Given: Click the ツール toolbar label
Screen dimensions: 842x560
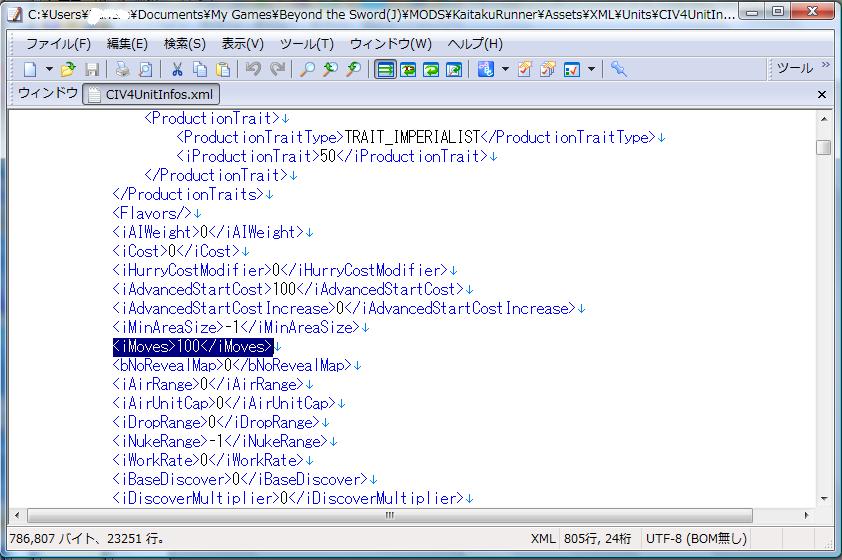Looking at the screenshot, I should tap(795, 68).
